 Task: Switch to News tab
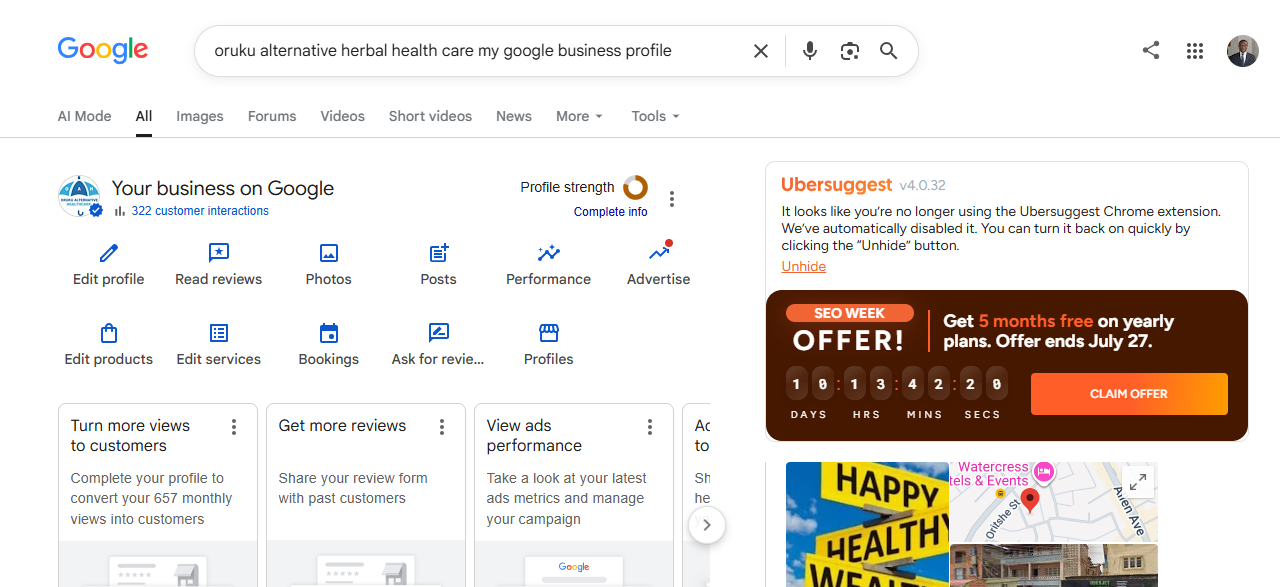tap(514, 116)
